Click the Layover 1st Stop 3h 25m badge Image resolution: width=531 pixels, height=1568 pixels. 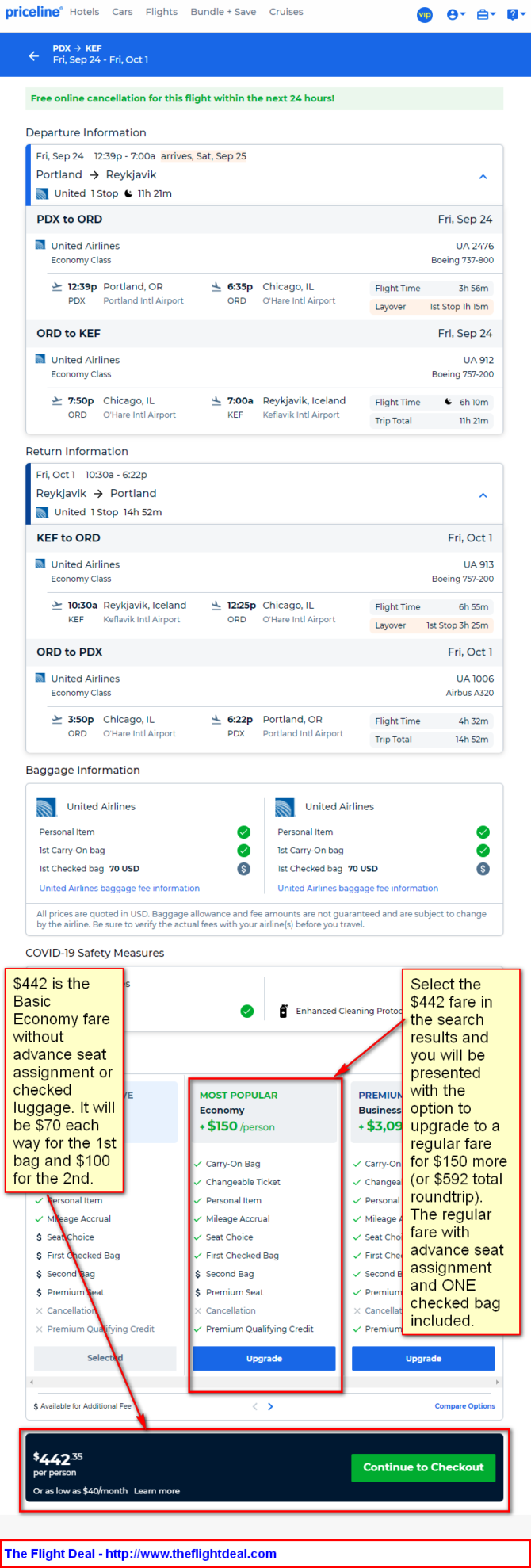(432, 625)
